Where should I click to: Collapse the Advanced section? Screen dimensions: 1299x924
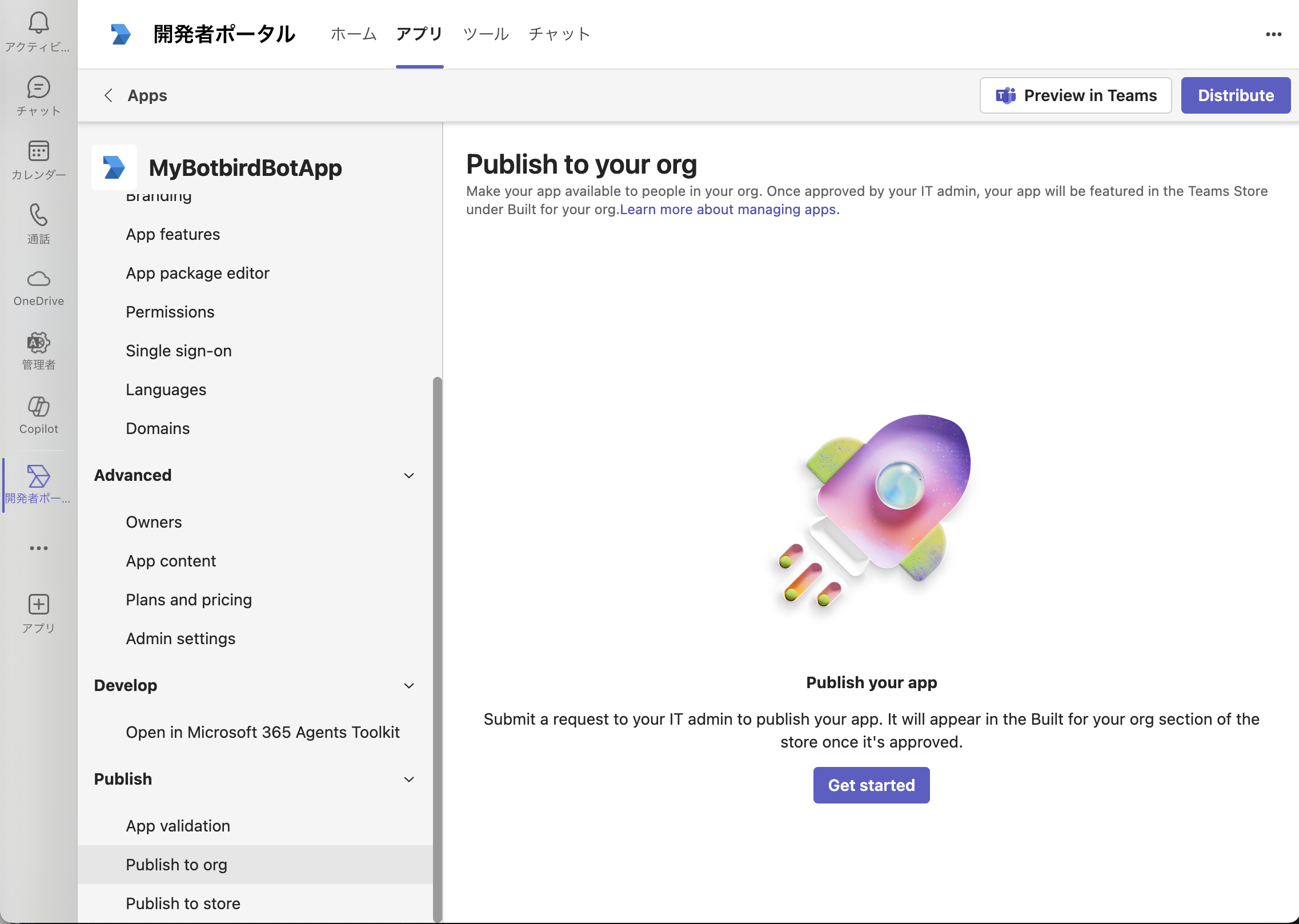coord(409,476)
